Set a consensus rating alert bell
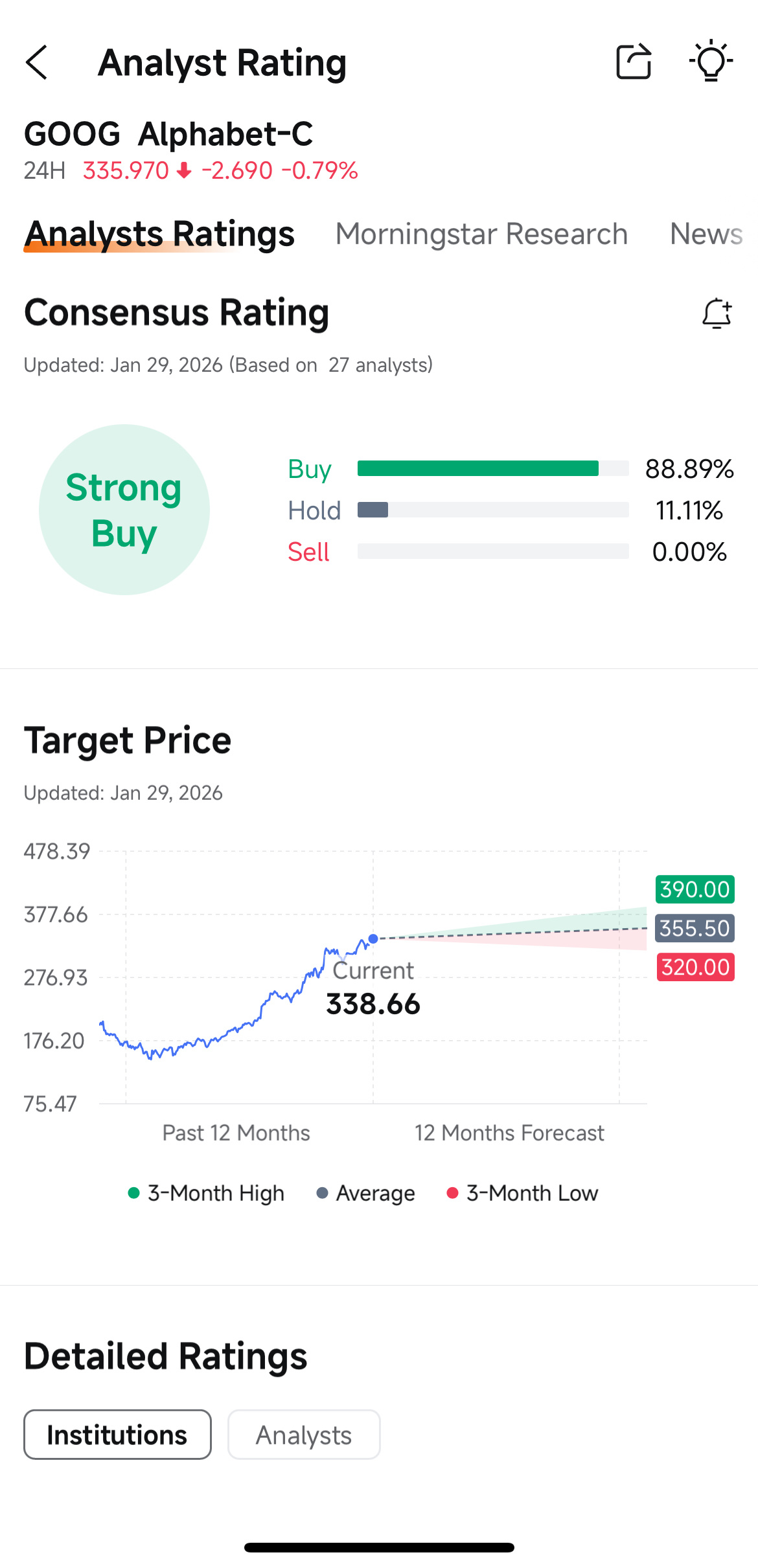 coord(717,313)
